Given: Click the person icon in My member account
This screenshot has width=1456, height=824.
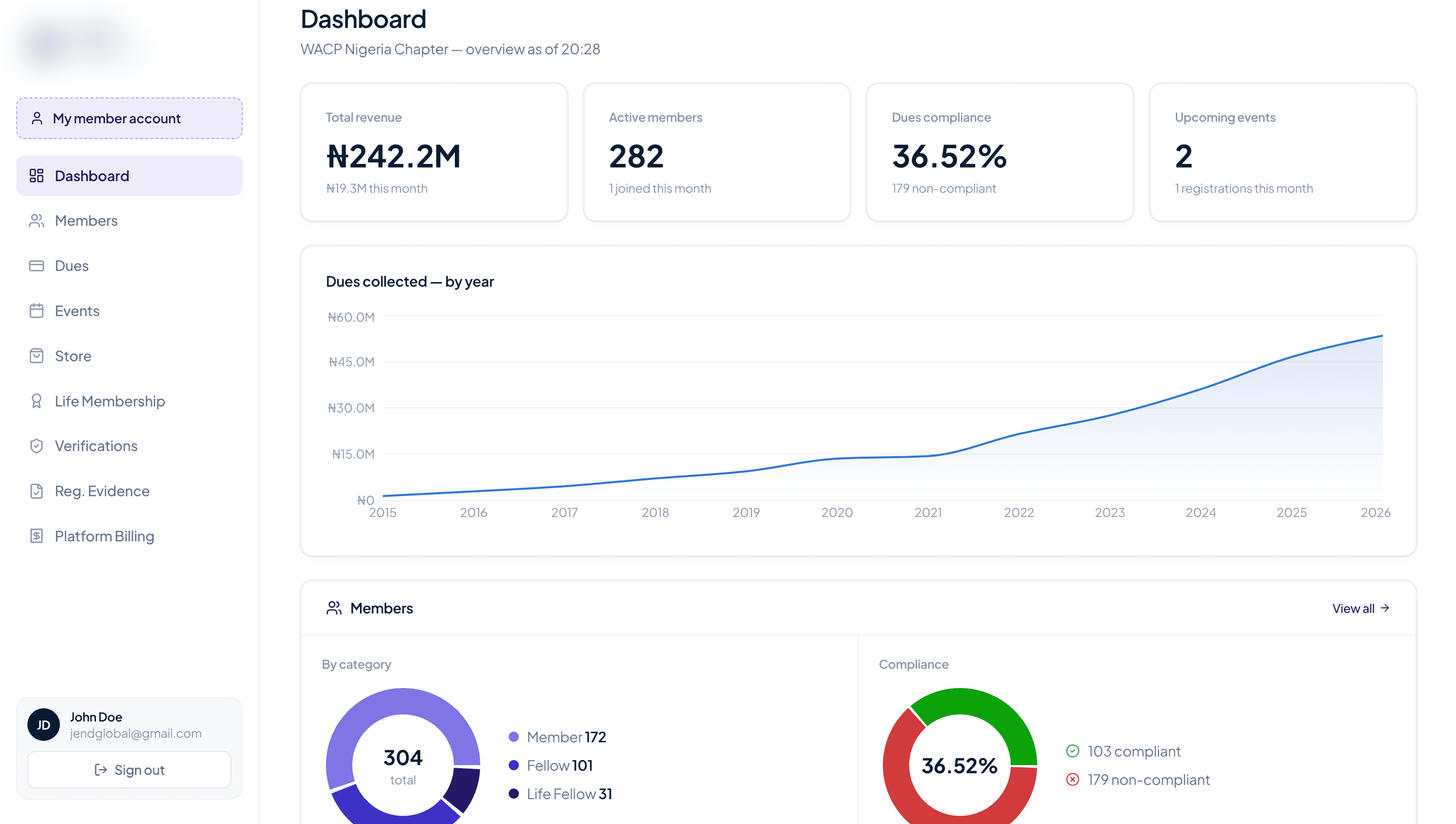Looking at the screenshot, I should (x=37, y=118).
